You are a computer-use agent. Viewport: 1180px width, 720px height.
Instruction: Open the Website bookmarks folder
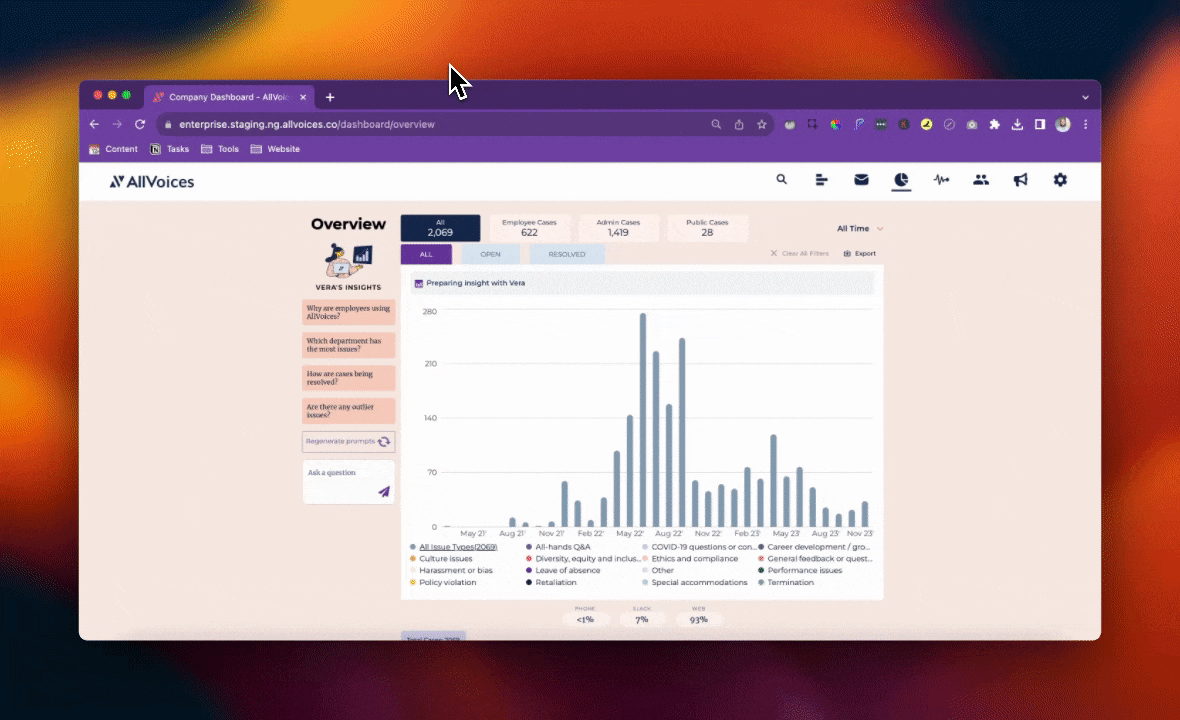click(x=275, y=149)
